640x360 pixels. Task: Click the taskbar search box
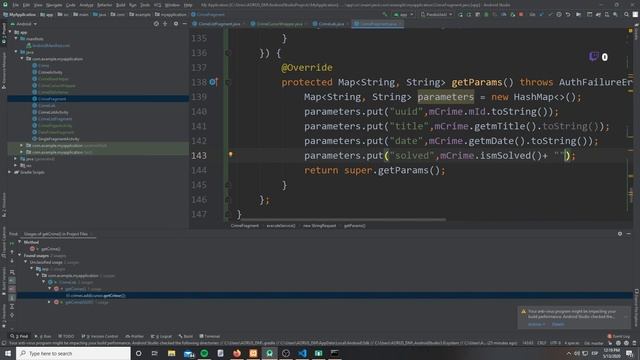(73, 353)
